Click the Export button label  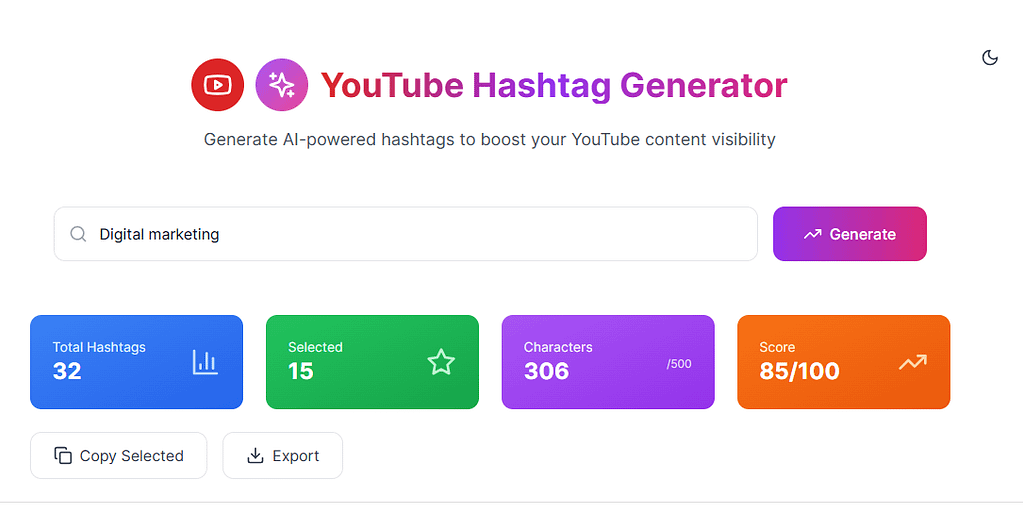tap(296, 456)
